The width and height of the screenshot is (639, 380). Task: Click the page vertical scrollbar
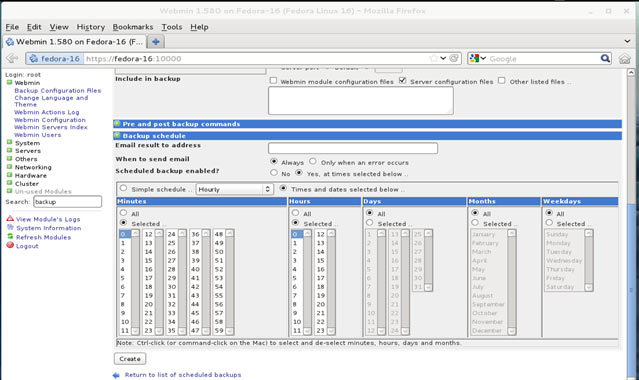631,224
